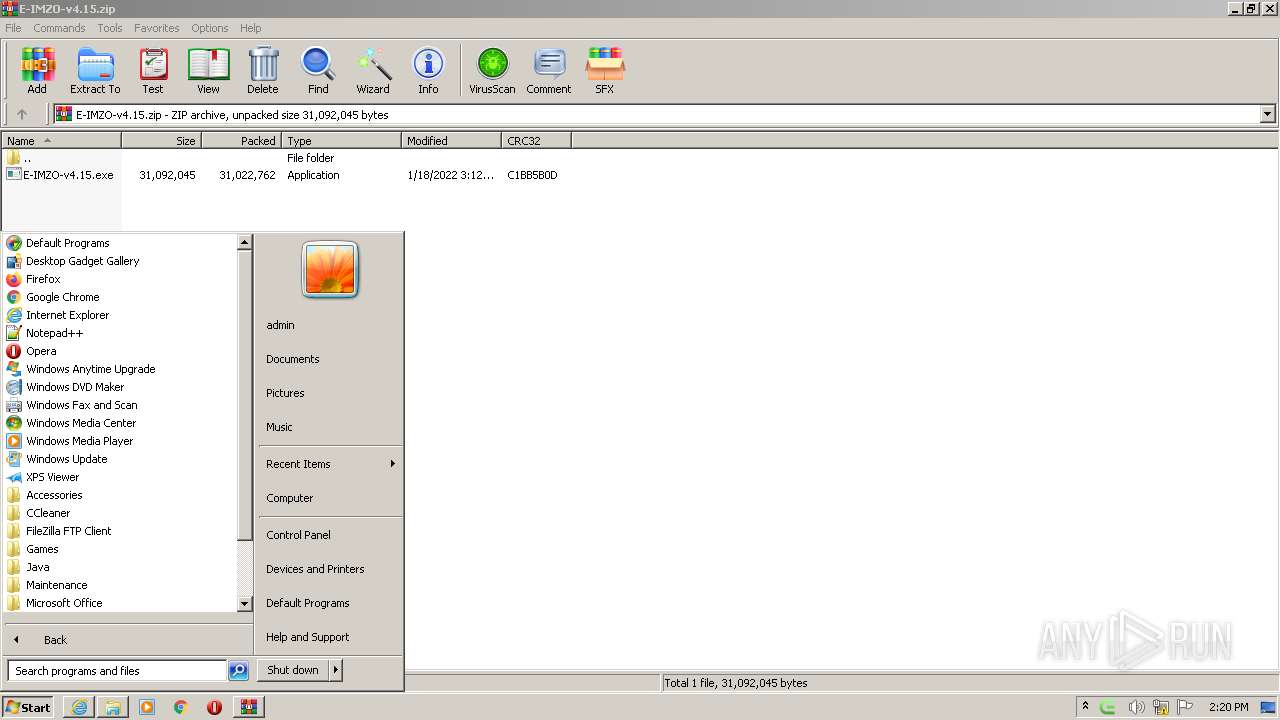Open the Options menu
This screenshot has width=1280, height=720.
coord(210,28)
